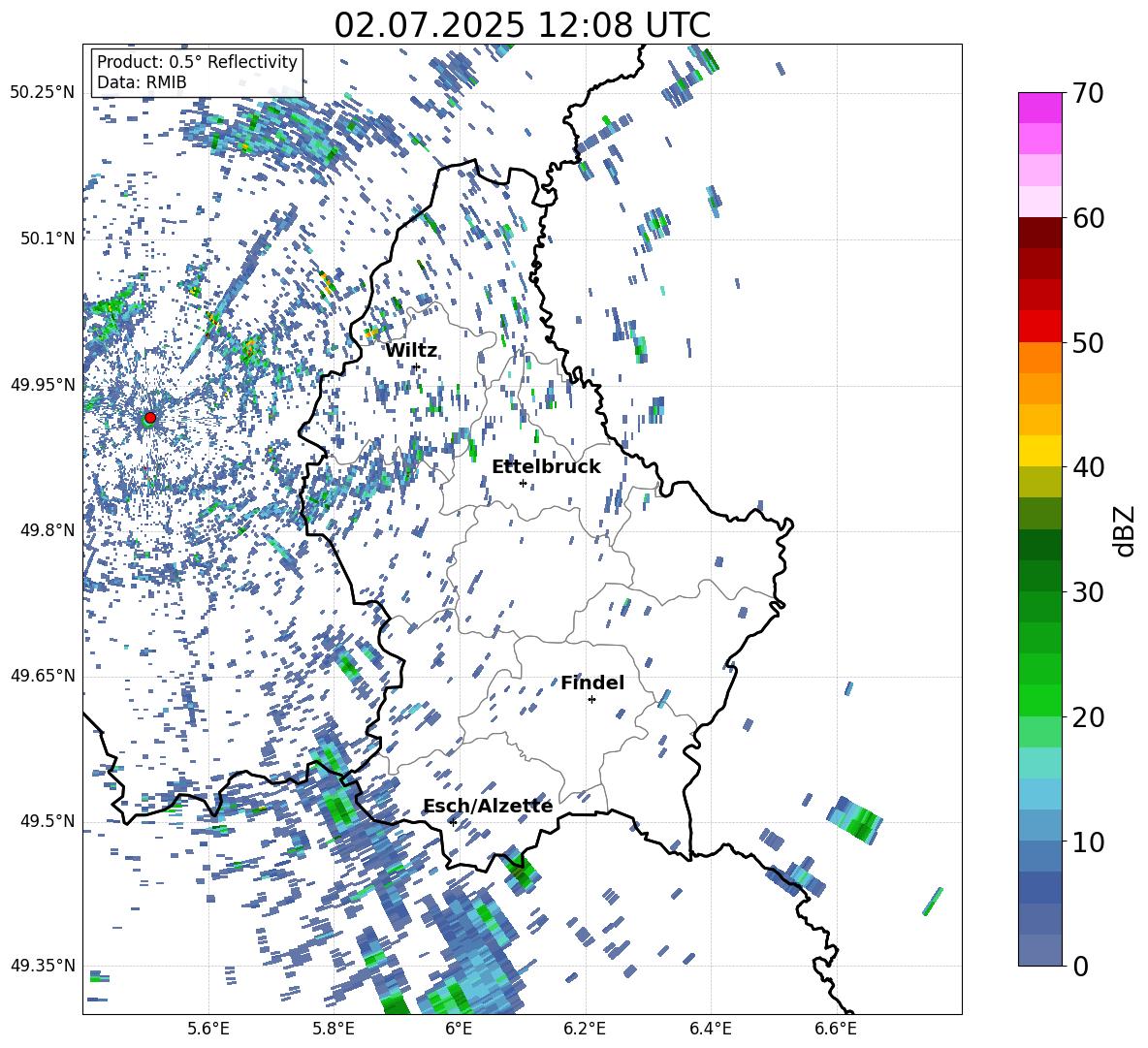Click the 5.8°E longitude label
This screenshot has width=1148, height=1048.
(x=334, y=1030)
